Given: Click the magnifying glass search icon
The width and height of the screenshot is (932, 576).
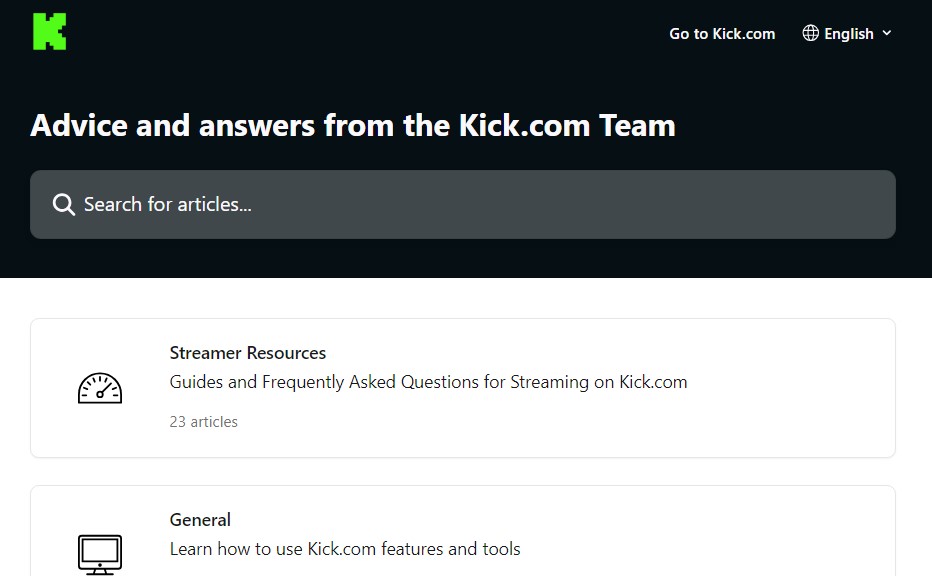Looking at the screenshot, I should coord(64,205).
